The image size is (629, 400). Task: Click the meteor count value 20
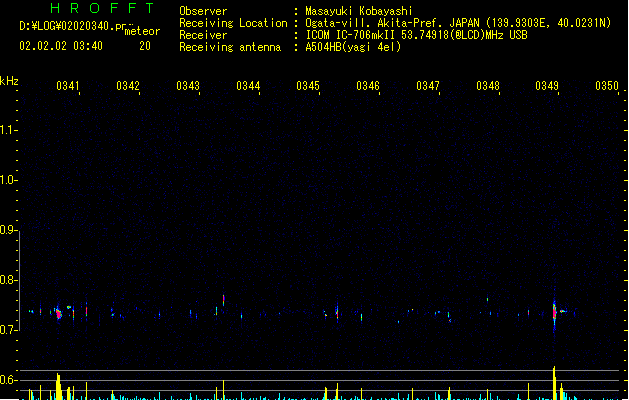point(145,46)
